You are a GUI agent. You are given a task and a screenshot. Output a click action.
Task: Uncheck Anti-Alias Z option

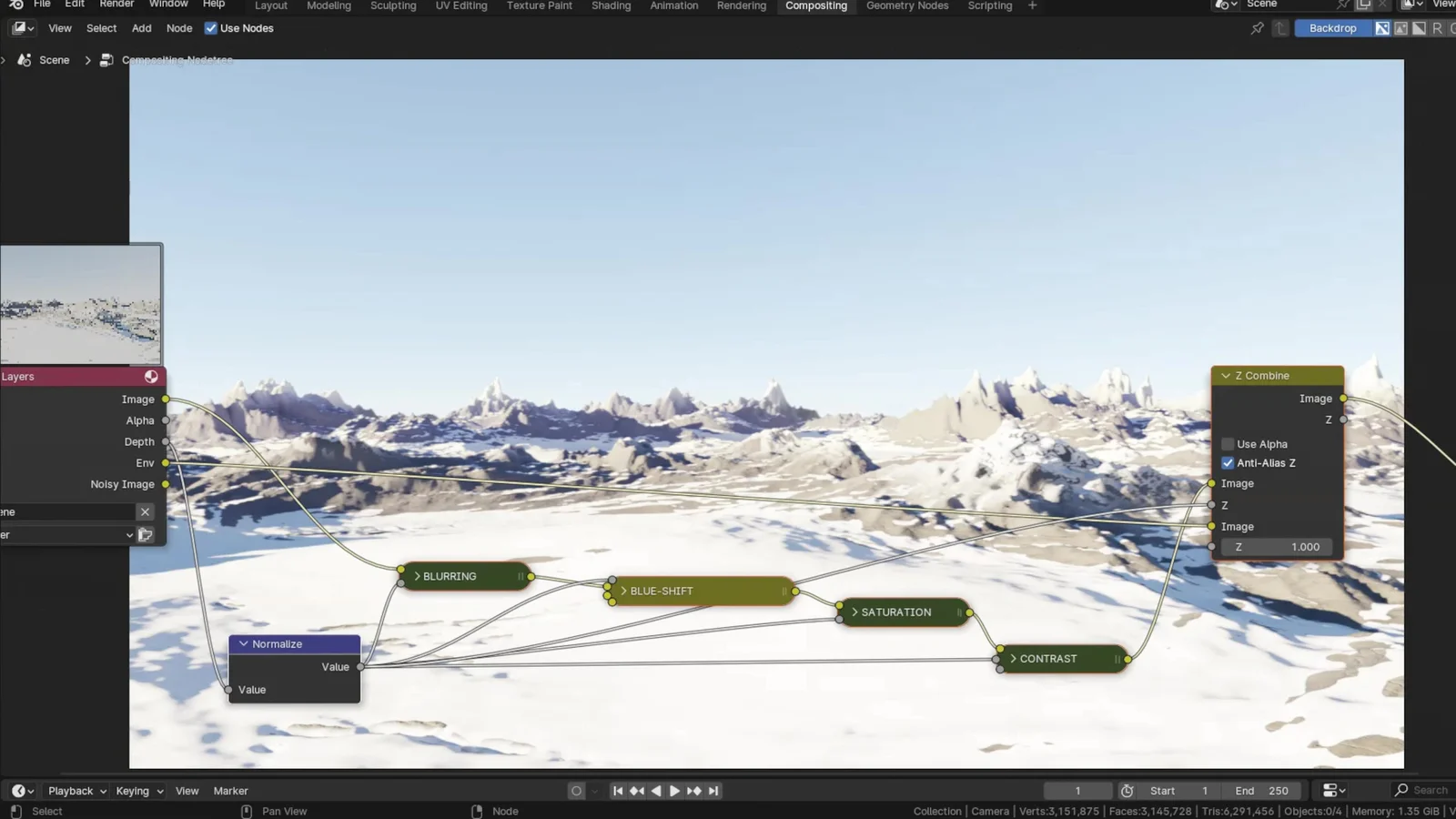click(x=1228, y=463)
